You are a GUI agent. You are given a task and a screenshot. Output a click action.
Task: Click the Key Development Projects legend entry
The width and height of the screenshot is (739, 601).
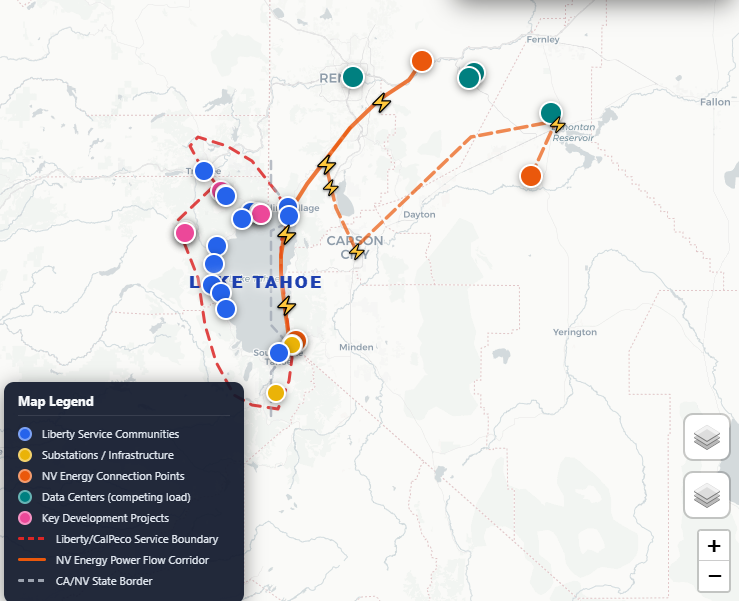(93, 518)
